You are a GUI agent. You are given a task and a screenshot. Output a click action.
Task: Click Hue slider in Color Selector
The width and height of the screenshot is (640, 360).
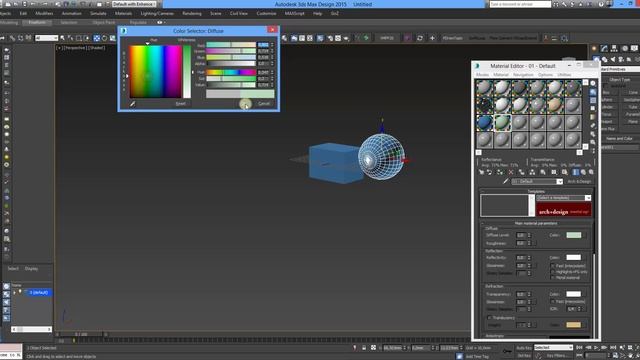(231, 72)
